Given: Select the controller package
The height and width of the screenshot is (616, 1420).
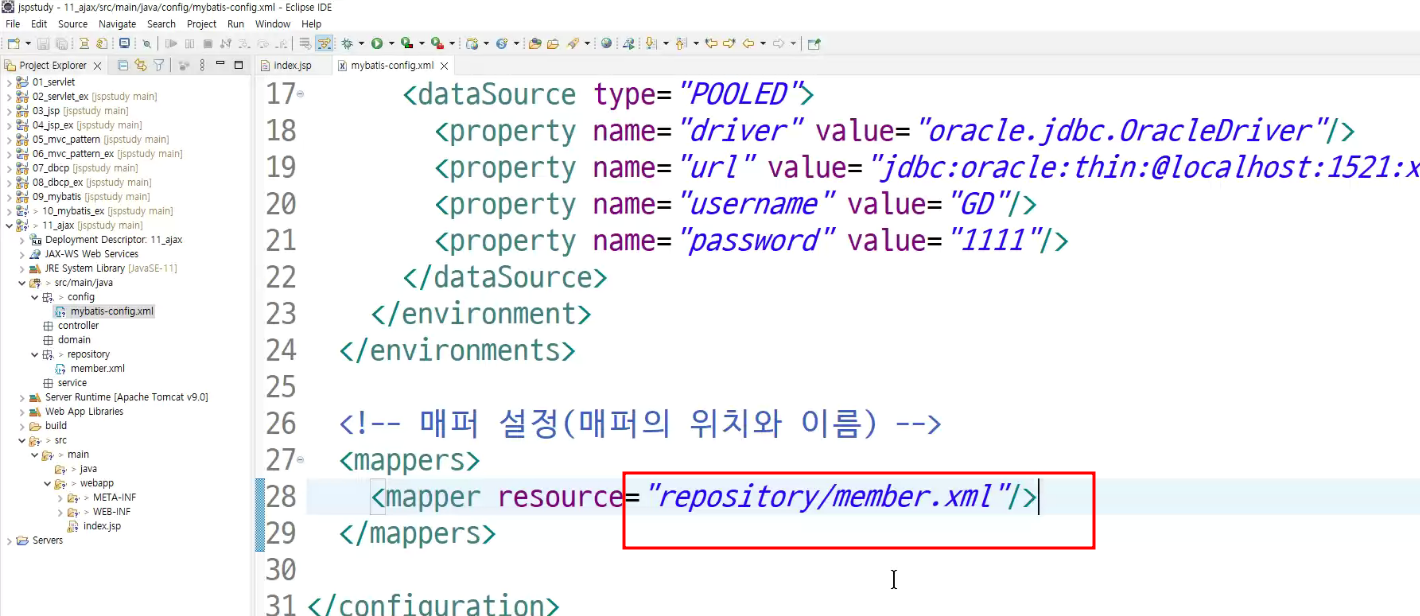Looking at the screenshot, I should tap(78, 326).
